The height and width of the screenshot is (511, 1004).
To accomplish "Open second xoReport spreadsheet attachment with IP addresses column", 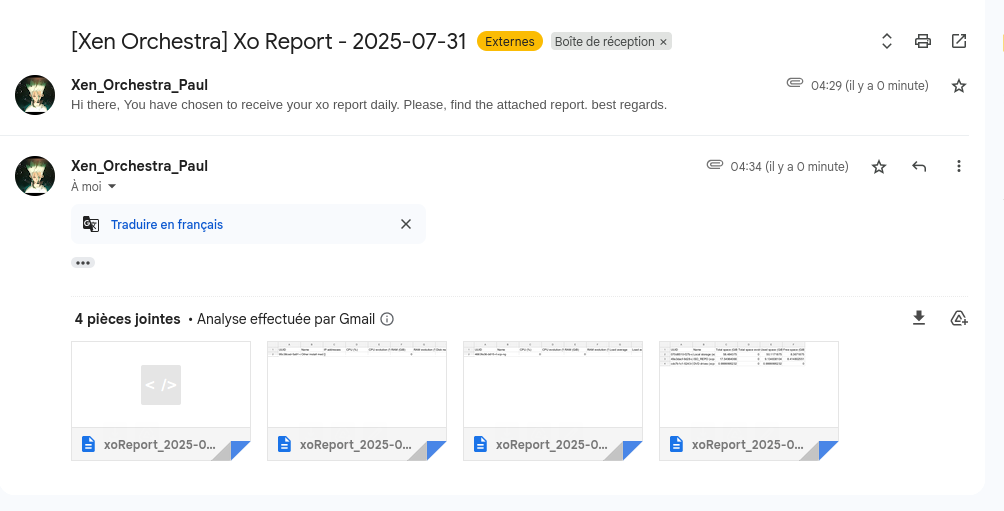I will (x=357, y=401).
